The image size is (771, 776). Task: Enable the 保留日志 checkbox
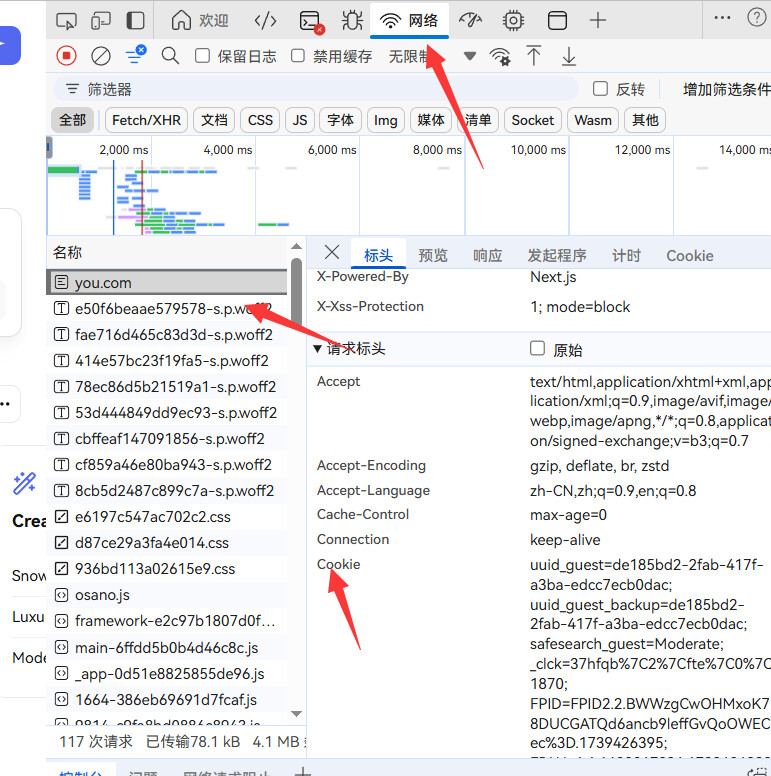click(203, 56)
